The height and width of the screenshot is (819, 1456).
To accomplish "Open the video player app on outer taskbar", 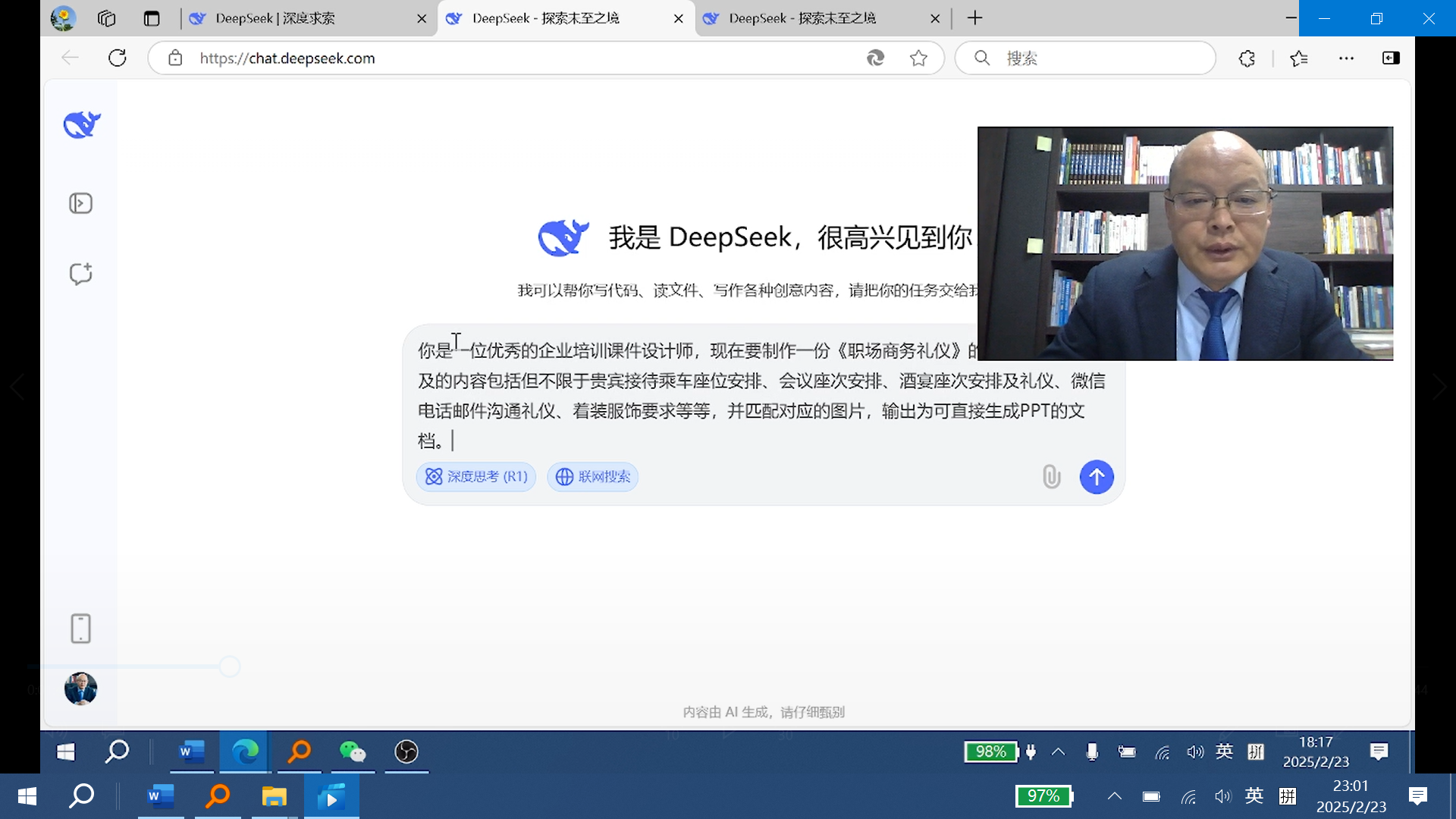I will [331, 796].
